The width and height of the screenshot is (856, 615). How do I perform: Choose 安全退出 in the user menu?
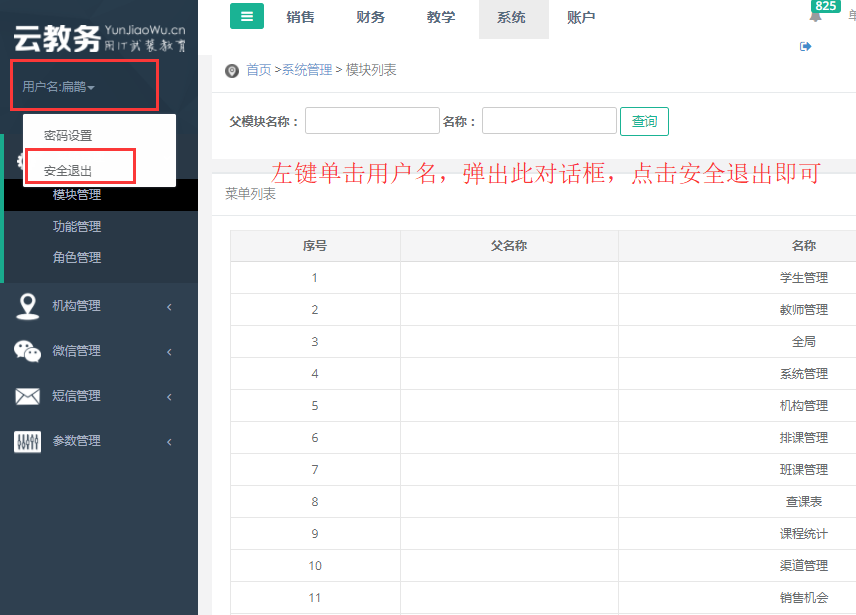(x=68, y=171)
